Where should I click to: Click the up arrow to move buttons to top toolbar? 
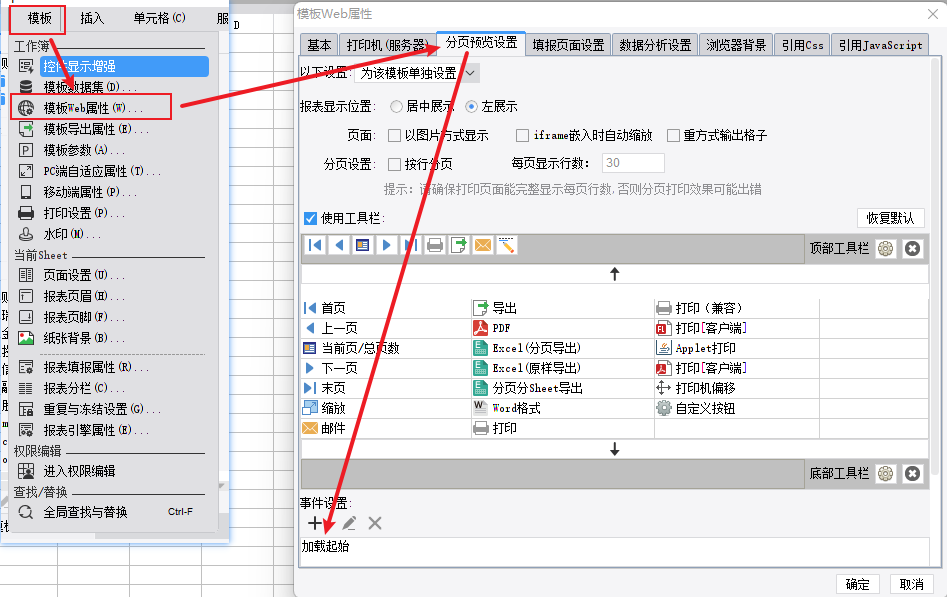[615, 274]
